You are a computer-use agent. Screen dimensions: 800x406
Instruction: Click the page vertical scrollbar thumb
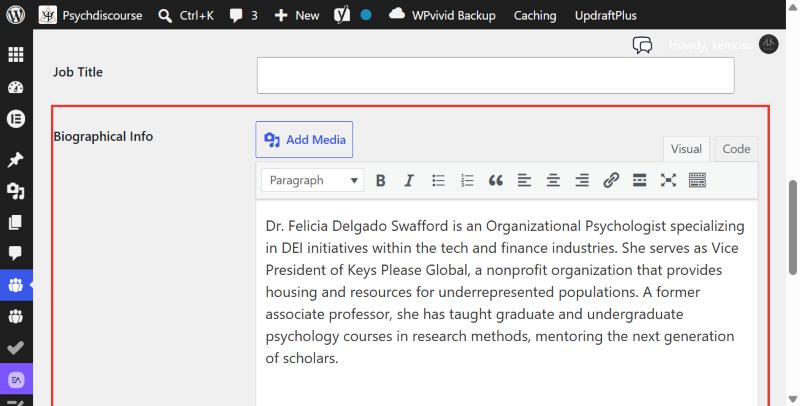click(x=793, y=227)
